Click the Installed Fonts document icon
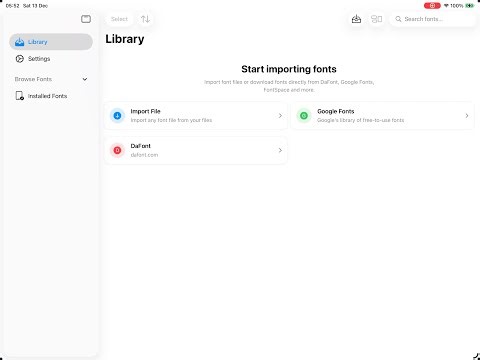The width and height of the screenshot is (480, 360). point(20,96)
